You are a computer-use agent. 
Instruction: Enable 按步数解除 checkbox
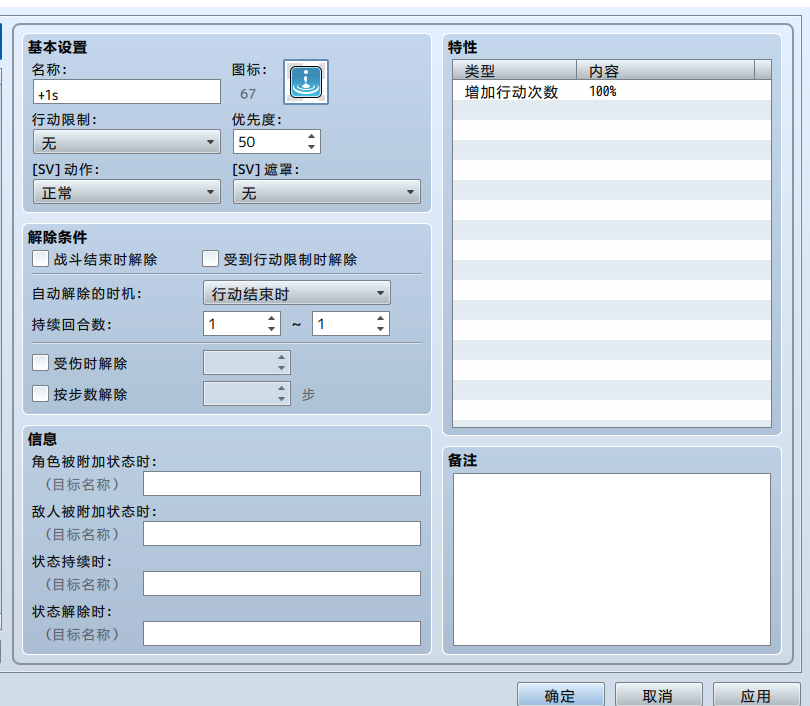40,394
